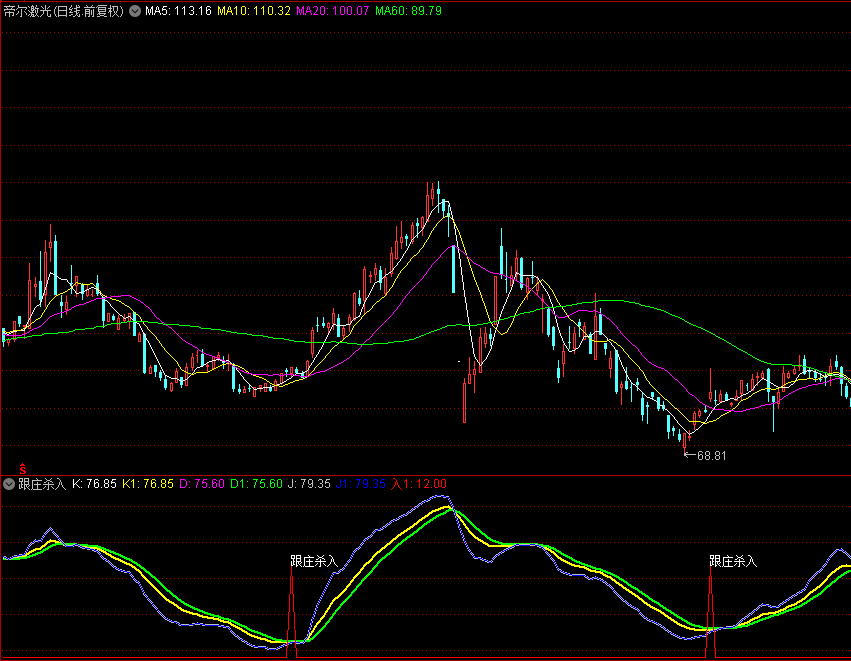Click J1: 79.35 indicator value
The width and height of the screenshot is (851, 661).
coord(360,484)
